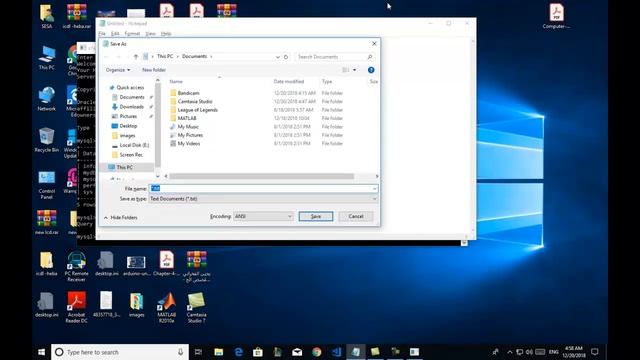Open the Notepad Help menu
The height and width of the screenshot is (360, 640).
point(166,33)
